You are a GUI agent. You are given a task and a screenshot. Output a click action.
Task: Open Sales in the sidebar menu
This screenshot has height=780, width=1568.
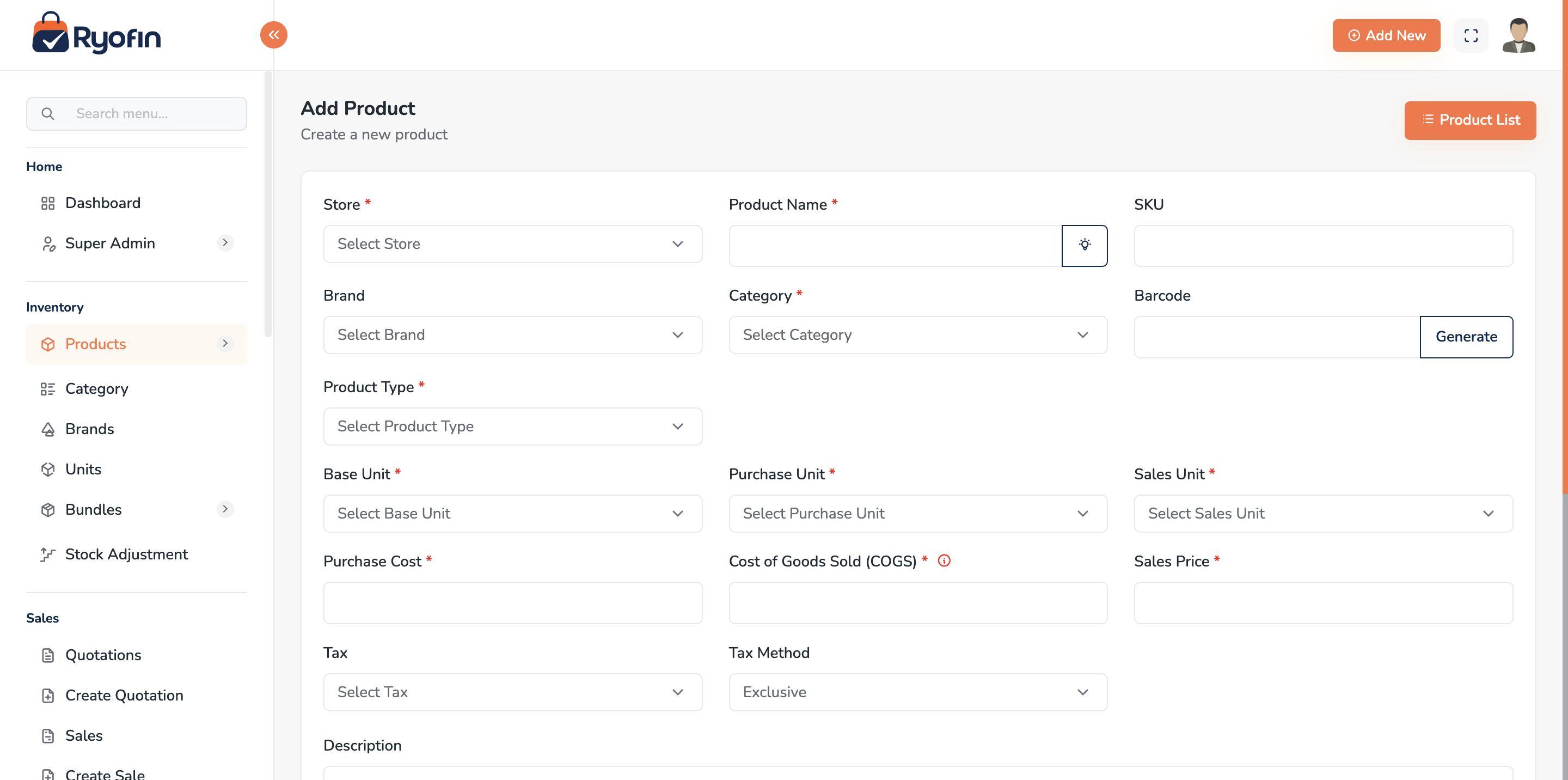[136, 735]
